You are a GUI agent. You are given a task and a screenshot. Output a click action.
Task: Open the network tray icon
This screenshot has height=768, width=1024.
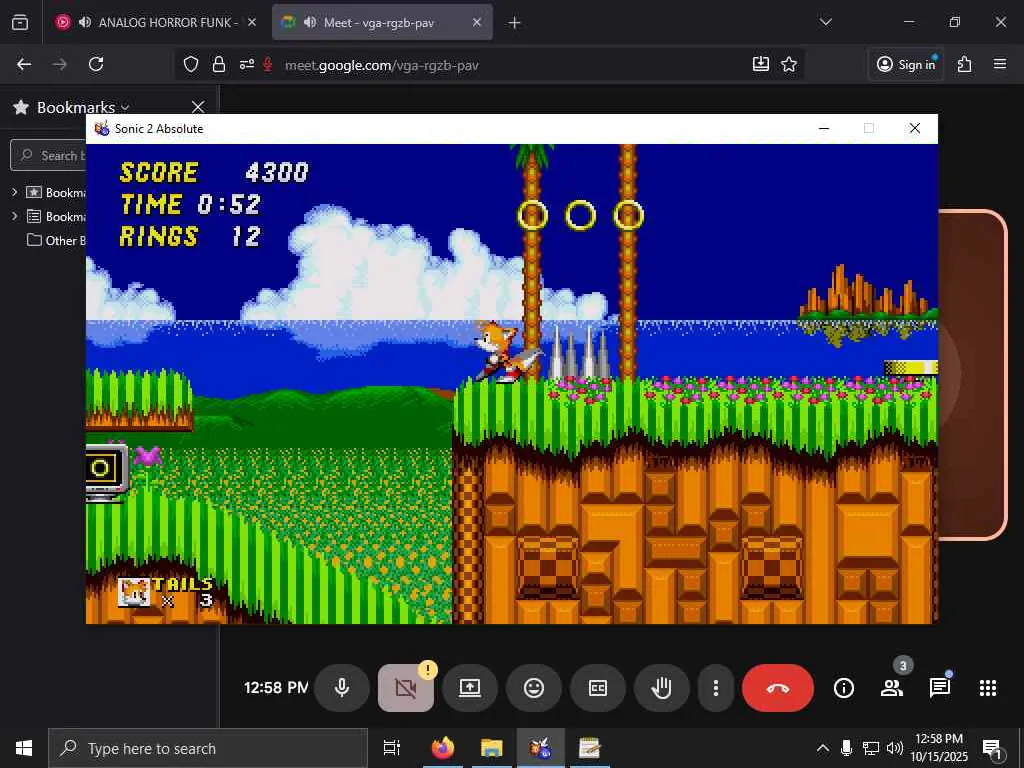(871, 748)
